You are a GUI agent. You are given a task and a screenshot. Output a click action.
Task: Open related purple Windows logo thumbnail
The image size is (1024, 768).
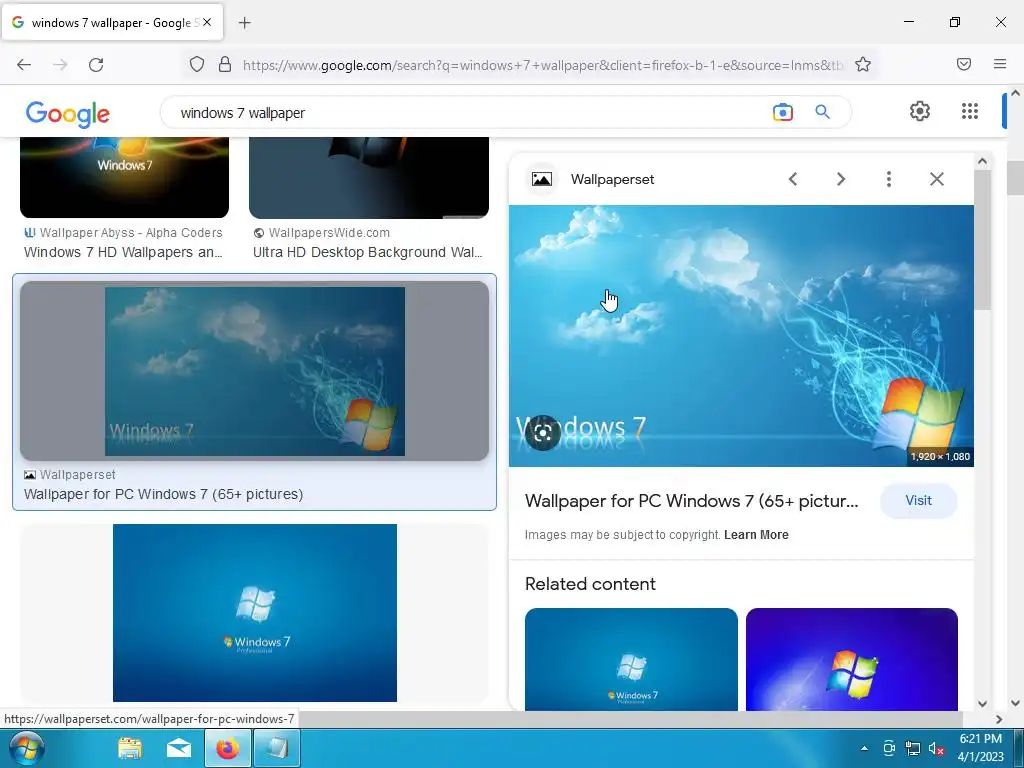tap(852, 659)
